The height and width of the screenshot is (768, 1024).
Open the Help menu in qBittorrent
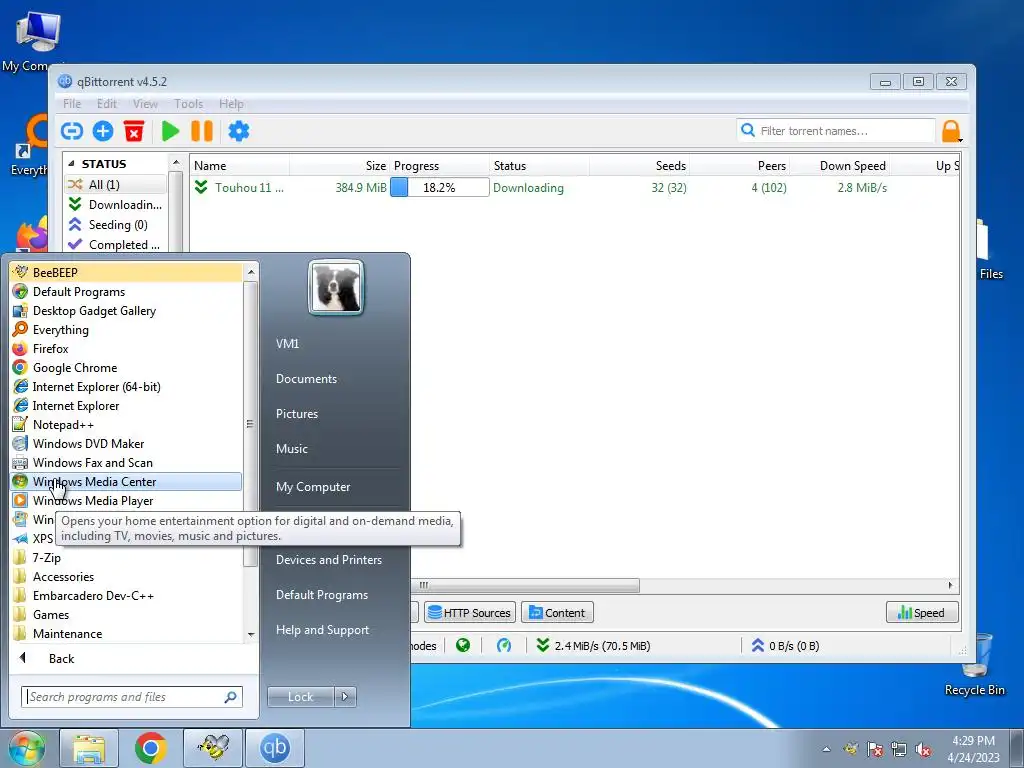point(231,104)
